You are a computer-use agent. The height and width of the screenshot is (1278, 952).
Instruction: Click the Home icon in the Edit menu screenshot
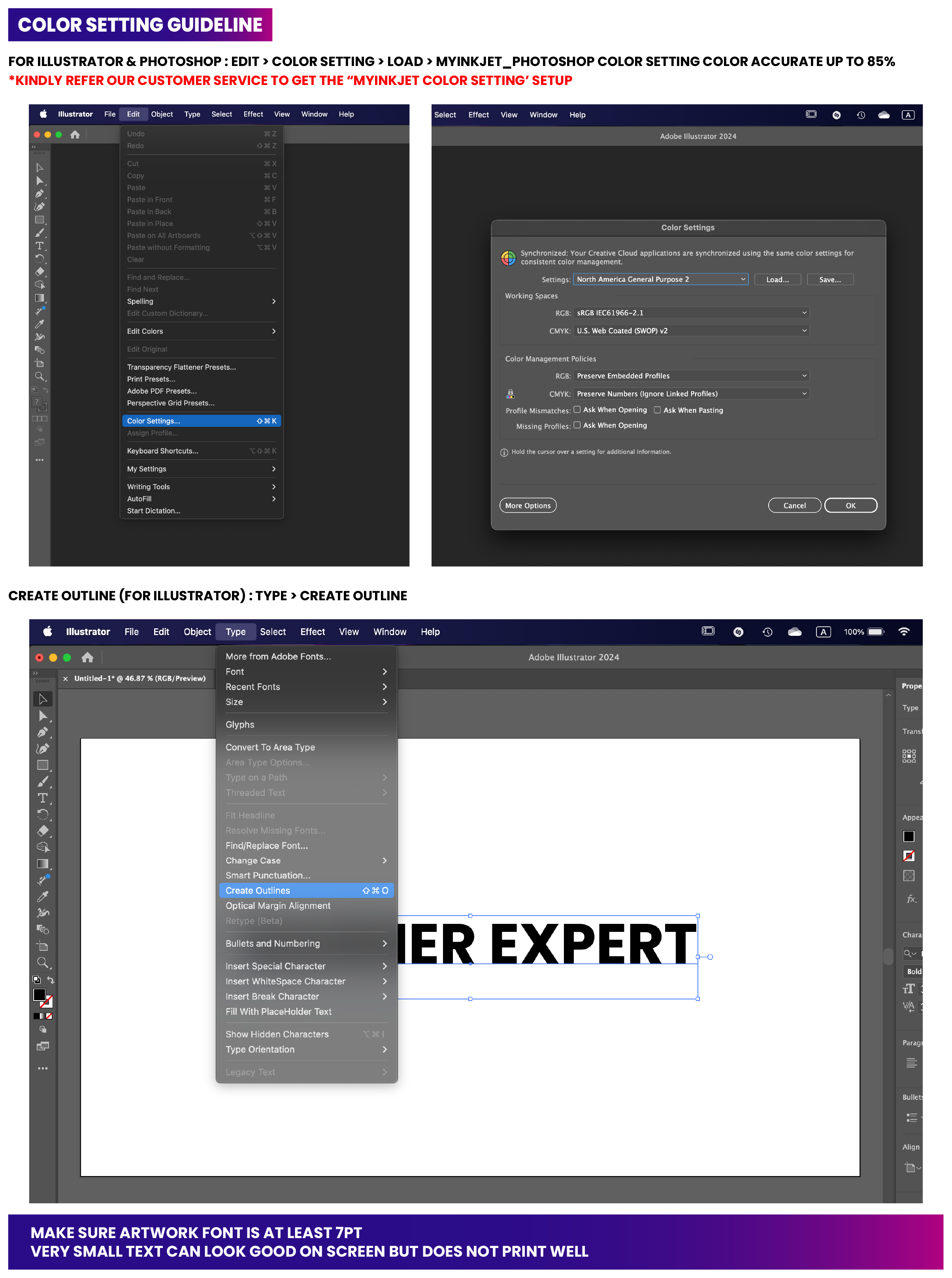75,134
